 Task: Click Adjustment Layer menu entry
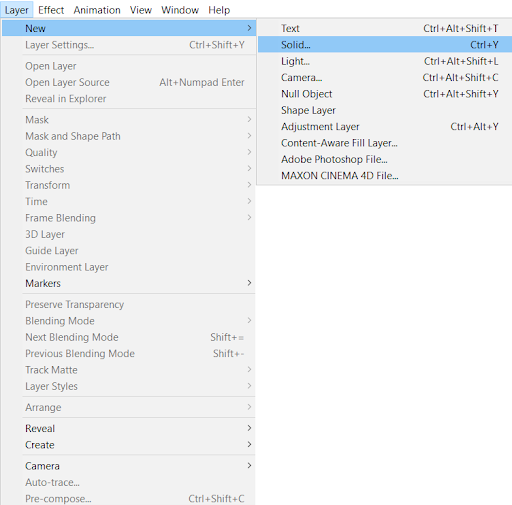(385, 126)
